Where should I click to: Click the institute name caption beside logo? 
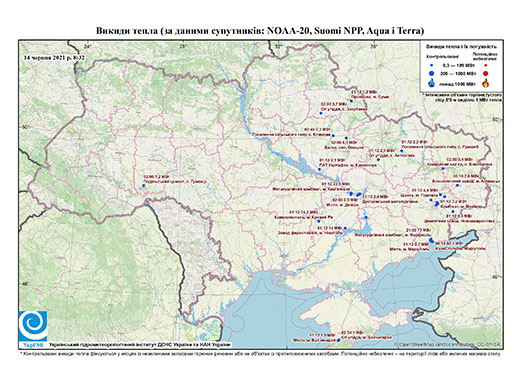[x=140, y=344]
